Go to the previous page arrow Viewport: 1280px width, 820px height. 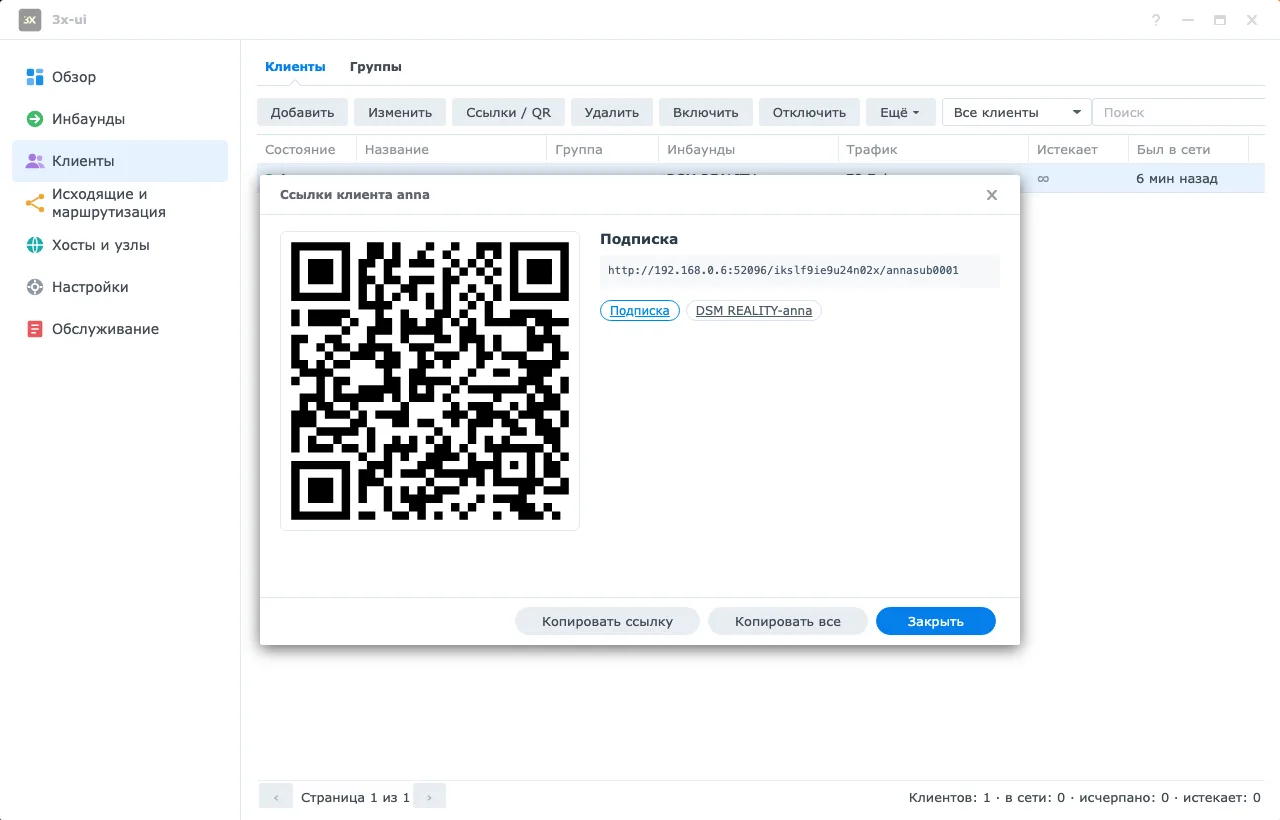point(276,797)
